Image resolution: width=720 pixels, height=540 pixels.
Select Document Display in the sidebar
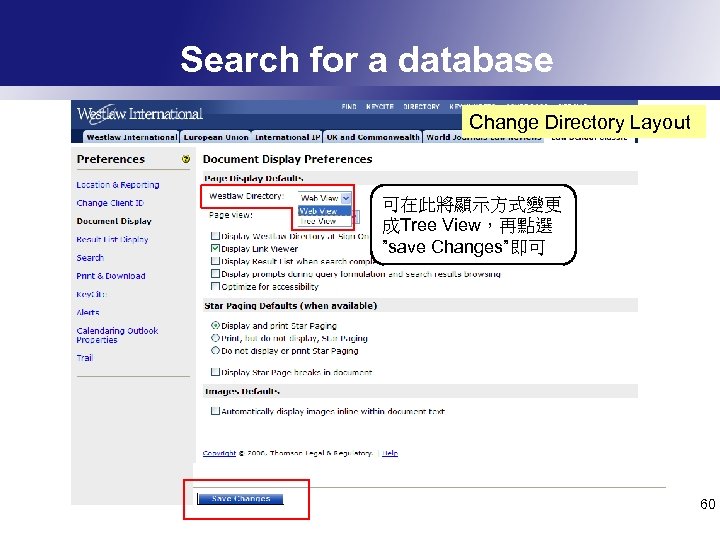114,221
